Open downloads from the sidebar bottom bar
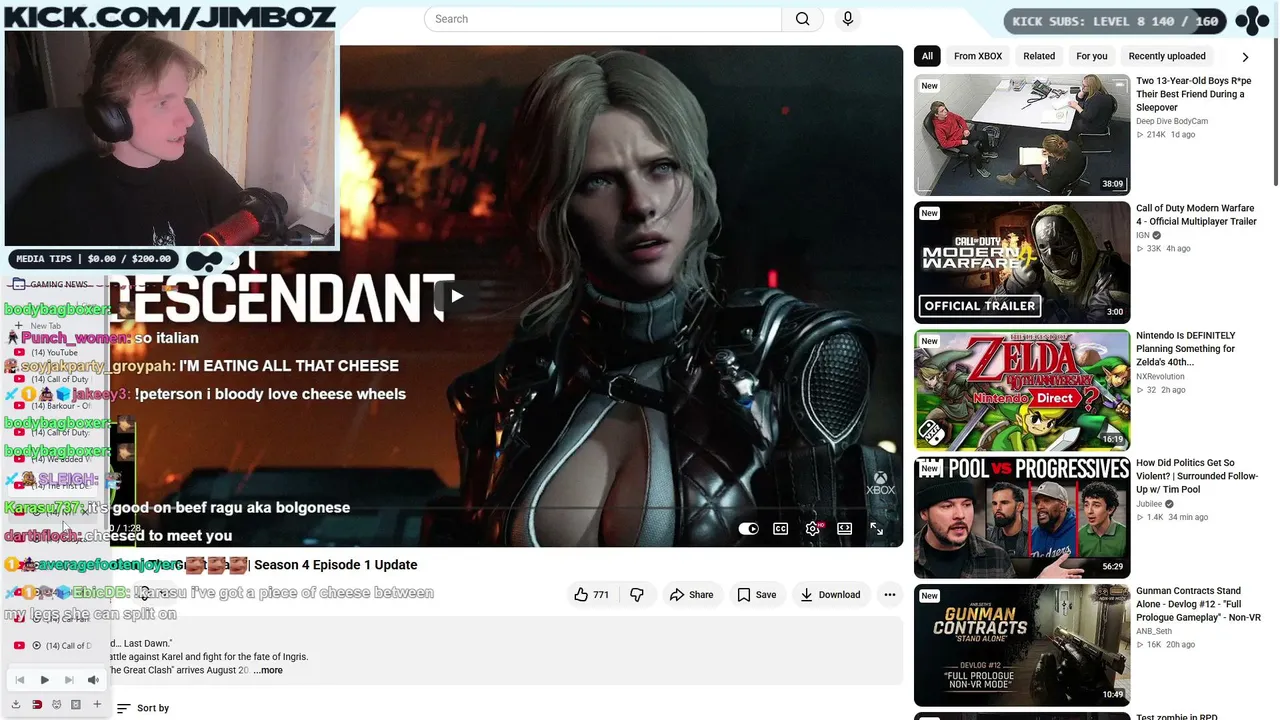Image resolution: width=1280 pixels, height=720 pixels. click(x=16, y=704)
